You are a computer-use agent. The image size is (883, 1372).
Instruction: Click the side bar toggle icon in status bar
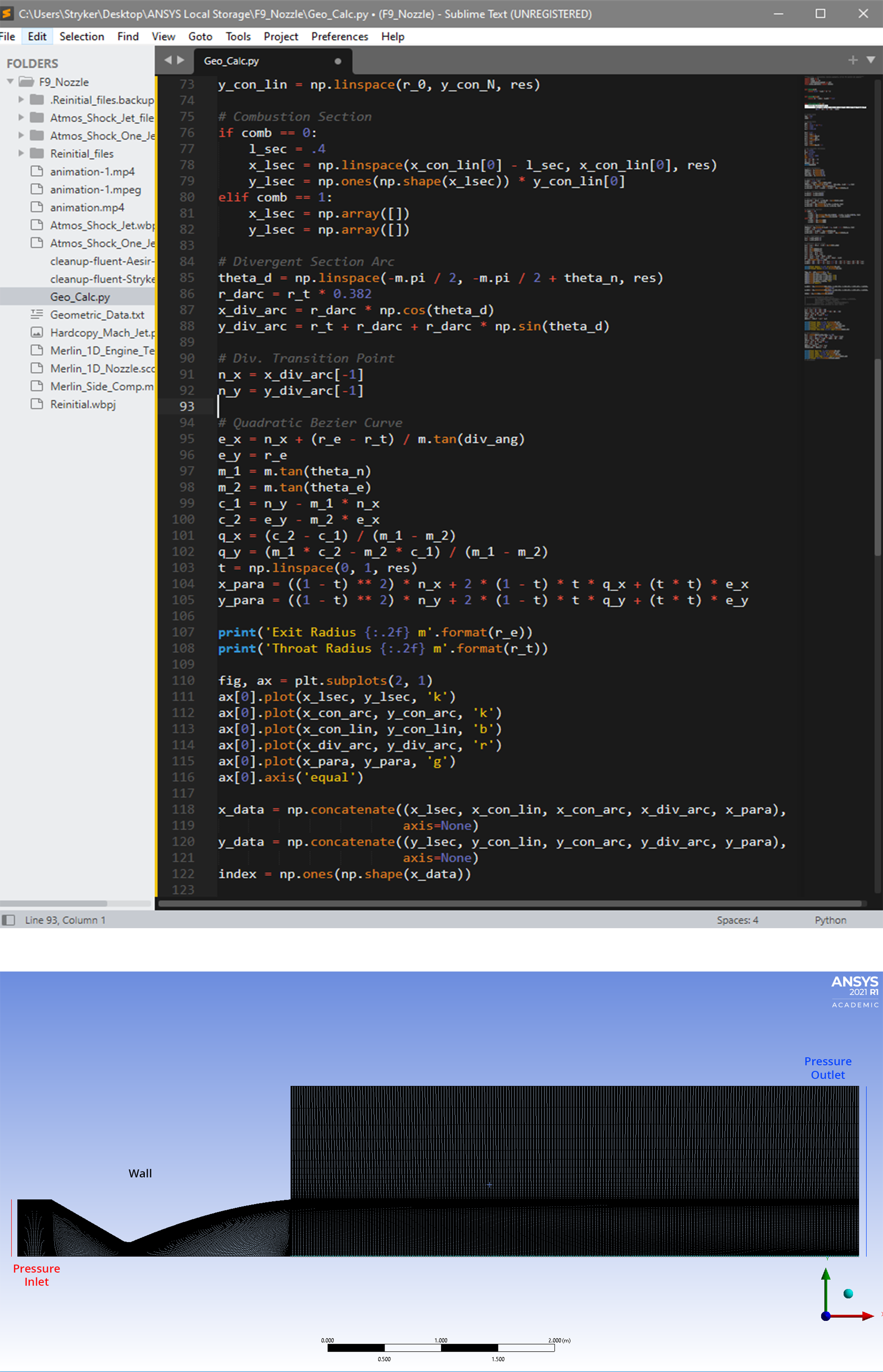8,920
